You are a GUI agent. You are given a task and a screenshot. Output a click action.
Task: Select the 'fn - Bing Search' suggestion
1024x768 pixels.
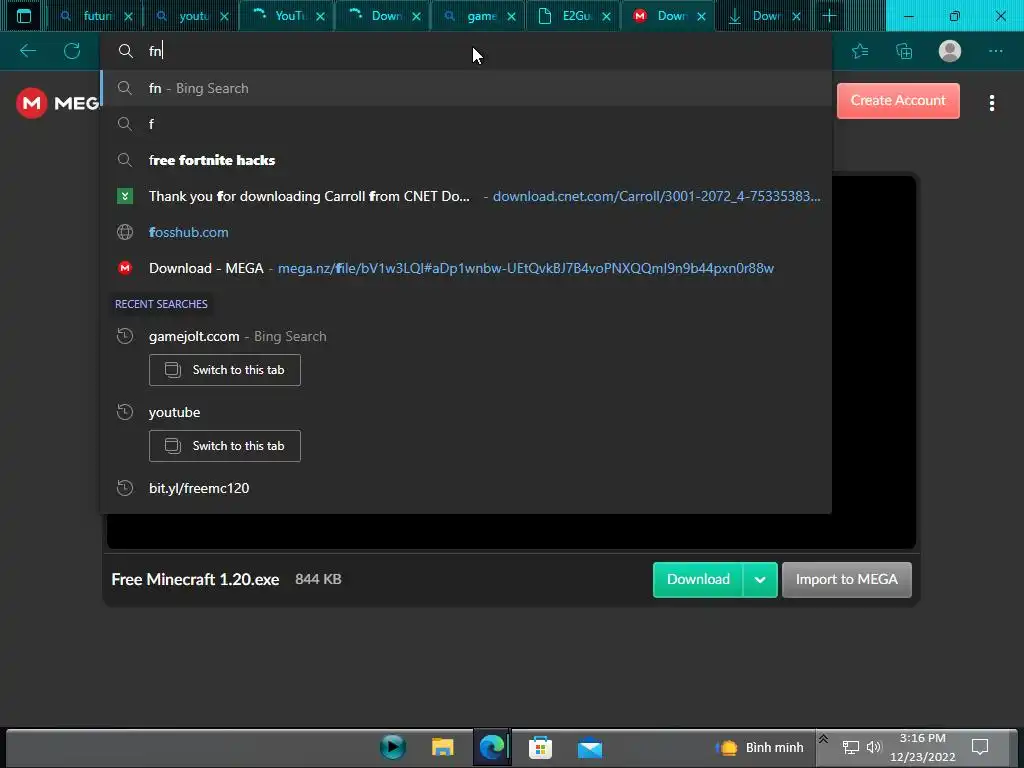tap(466, 88)
